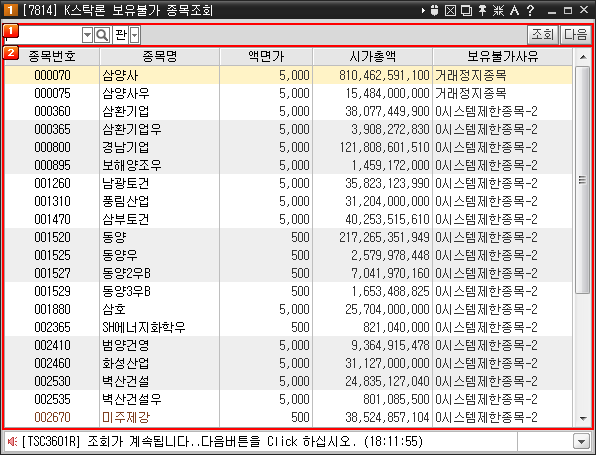
Task: Click market cap 1,459,172,000
Action: (390, 165)
